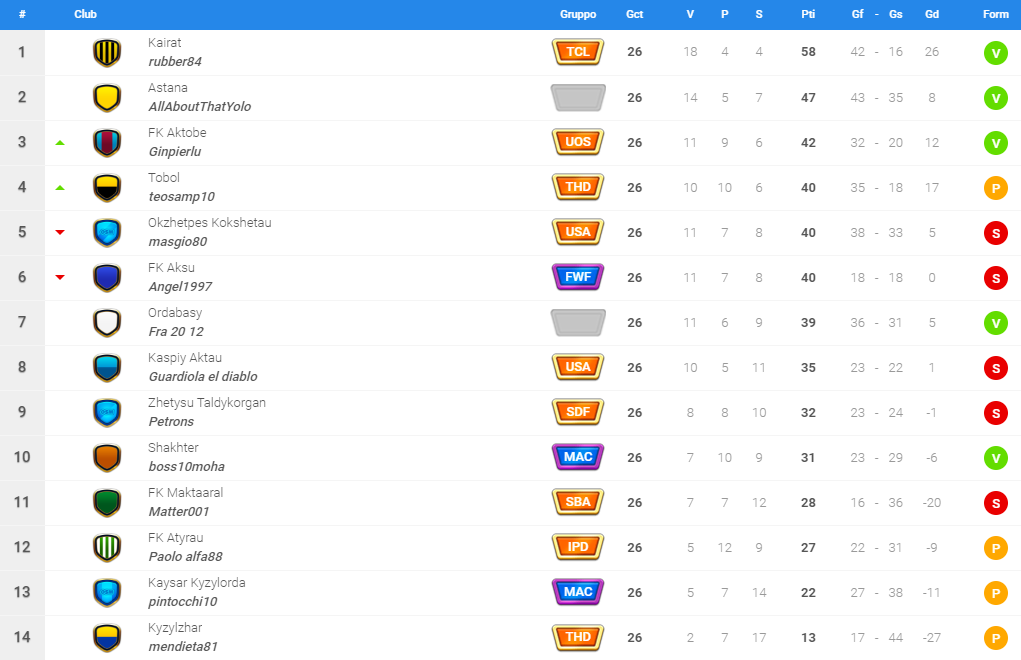Open the Okzhetpes Kokshetau club link
This screenshot has width=1021, height=660.
pos(210,223)
